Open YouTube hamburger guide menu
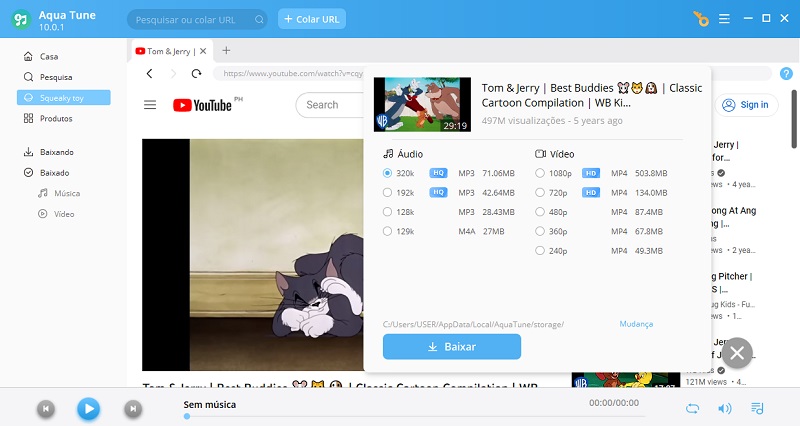Image resolution: width=800 pixels, height=426 pixels. pos(150,105)
